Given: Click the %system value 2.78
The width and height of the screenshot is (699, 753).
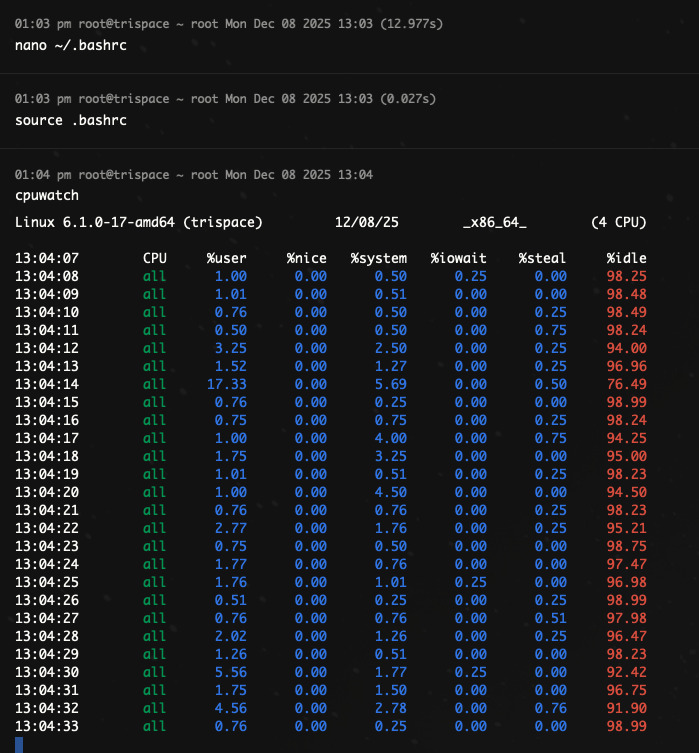Looking at the screenshot, I should [391, 708].
